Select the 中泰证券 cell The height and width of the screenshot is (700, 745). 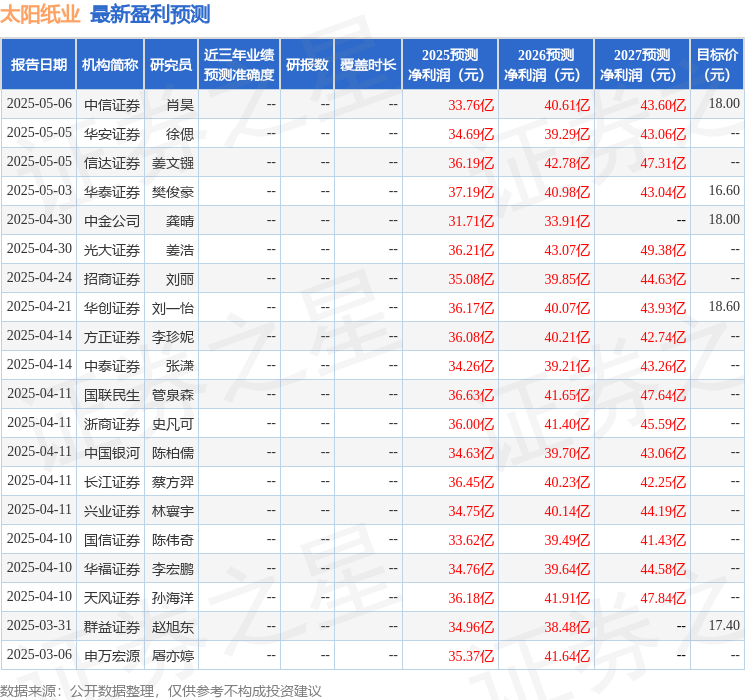(x=112, y=366)
